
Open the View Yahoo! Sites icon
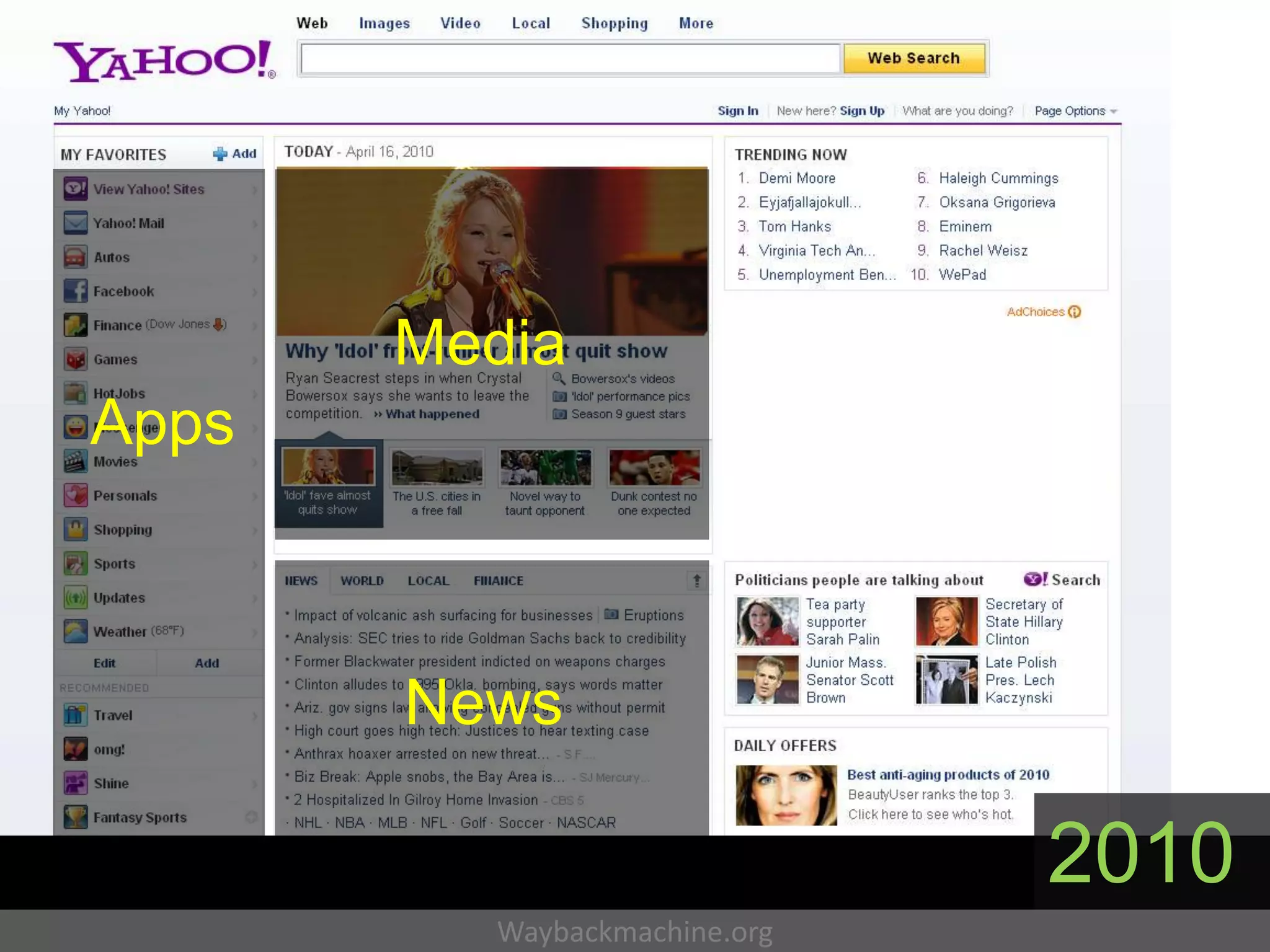tap(76, 189)
